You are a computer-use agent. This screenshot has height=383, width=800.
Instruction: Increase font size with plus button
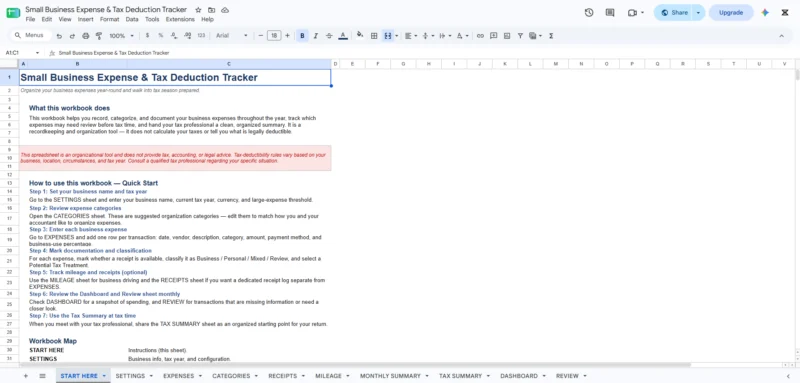287,36
